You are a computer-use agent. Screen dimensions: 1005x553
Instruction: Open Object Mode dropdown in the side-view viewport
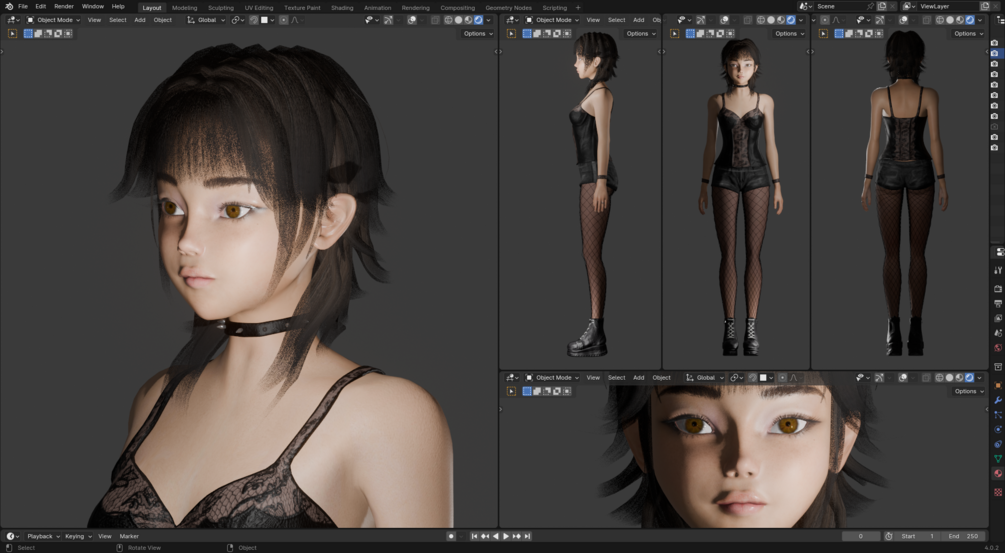tap(552, 20)
